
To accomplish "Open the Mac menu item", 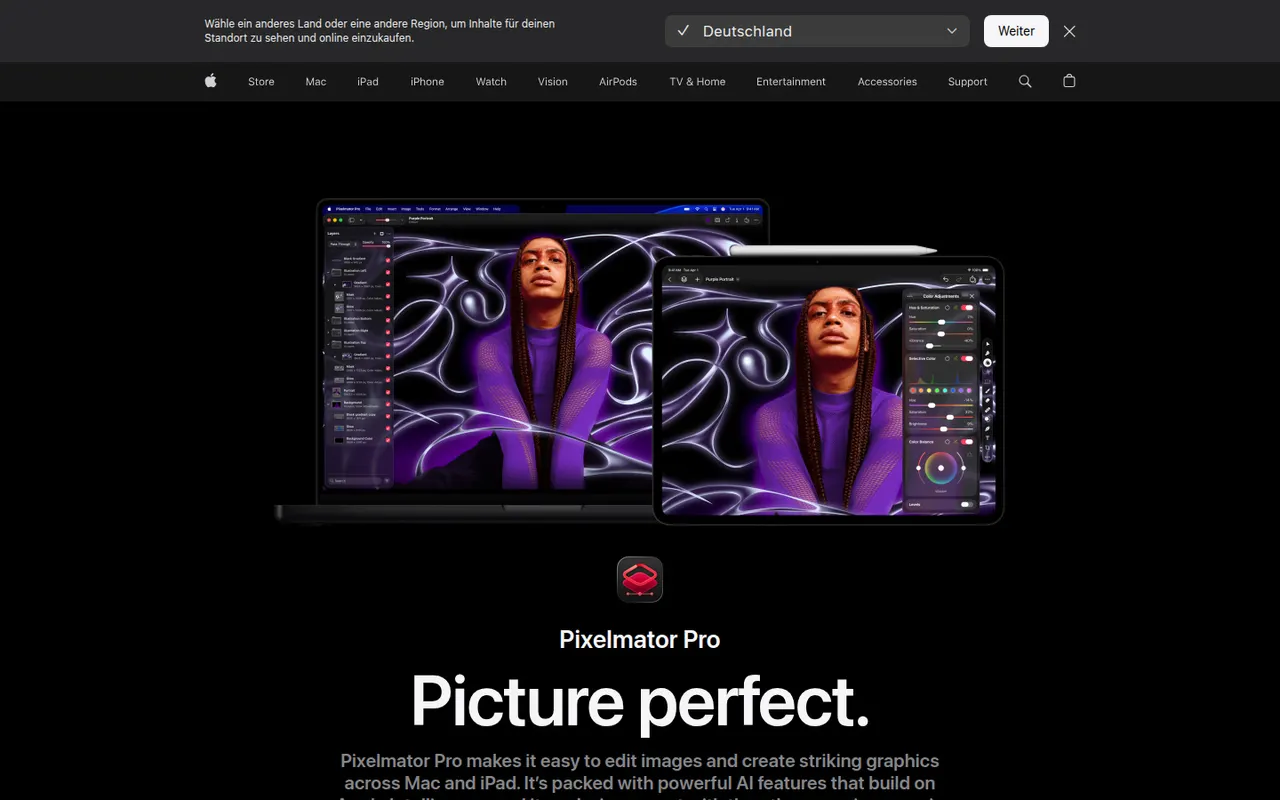I will (316, 82).
